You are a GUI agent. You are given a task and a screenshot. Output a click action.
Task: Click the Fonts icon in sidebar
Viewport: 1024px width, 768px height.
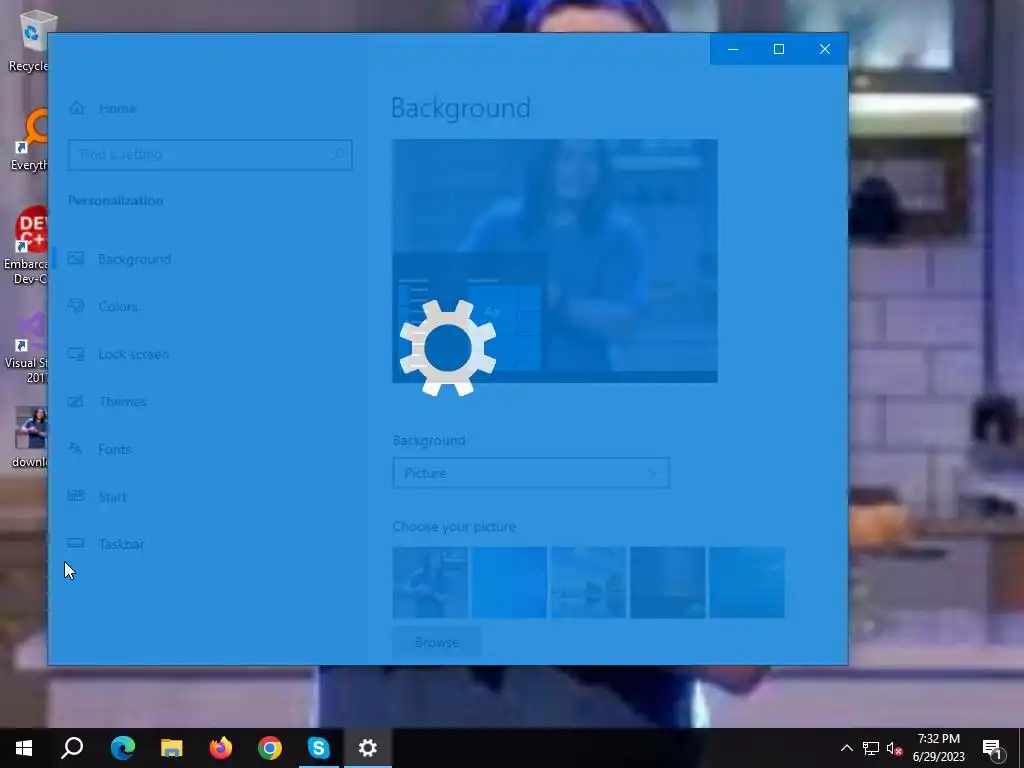(x=76, y=448)
